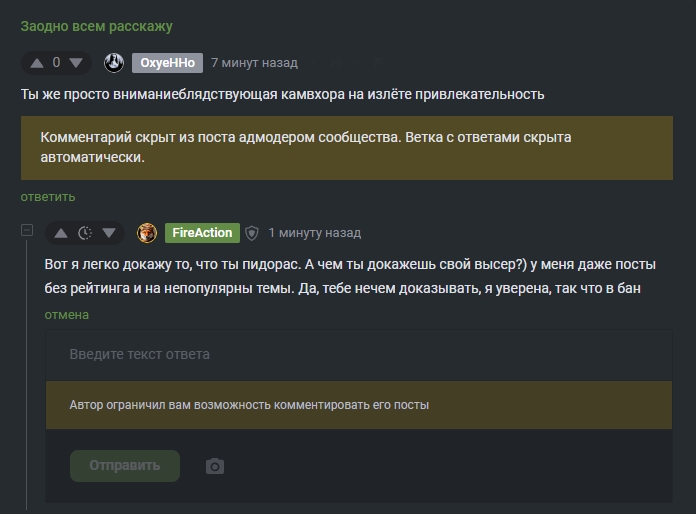Screen dimensions: 696x514
Task: Cancel the reply via 'отмена'
Action: tap(66, 315)
